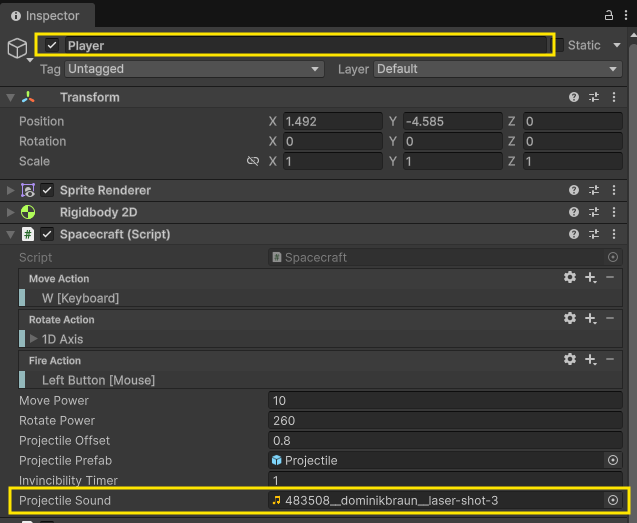Click the Inspector lock icon

coord(608,15)
